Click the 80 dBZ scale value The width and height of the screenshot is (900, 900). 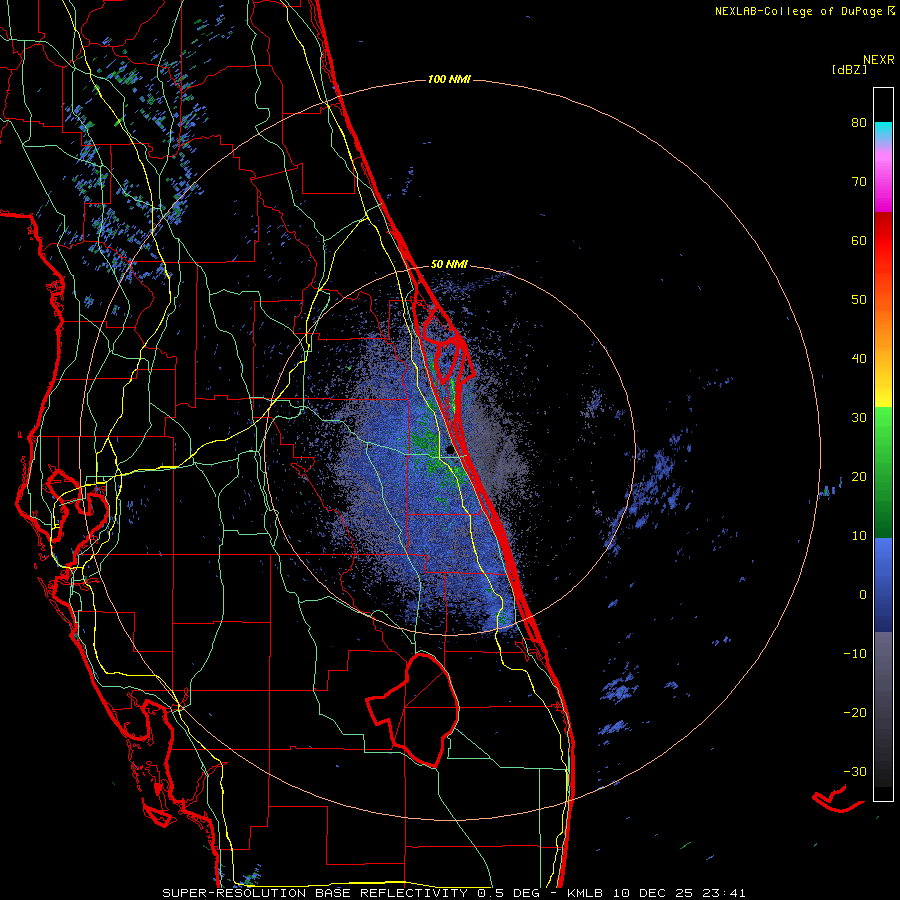tap(859, 123)
